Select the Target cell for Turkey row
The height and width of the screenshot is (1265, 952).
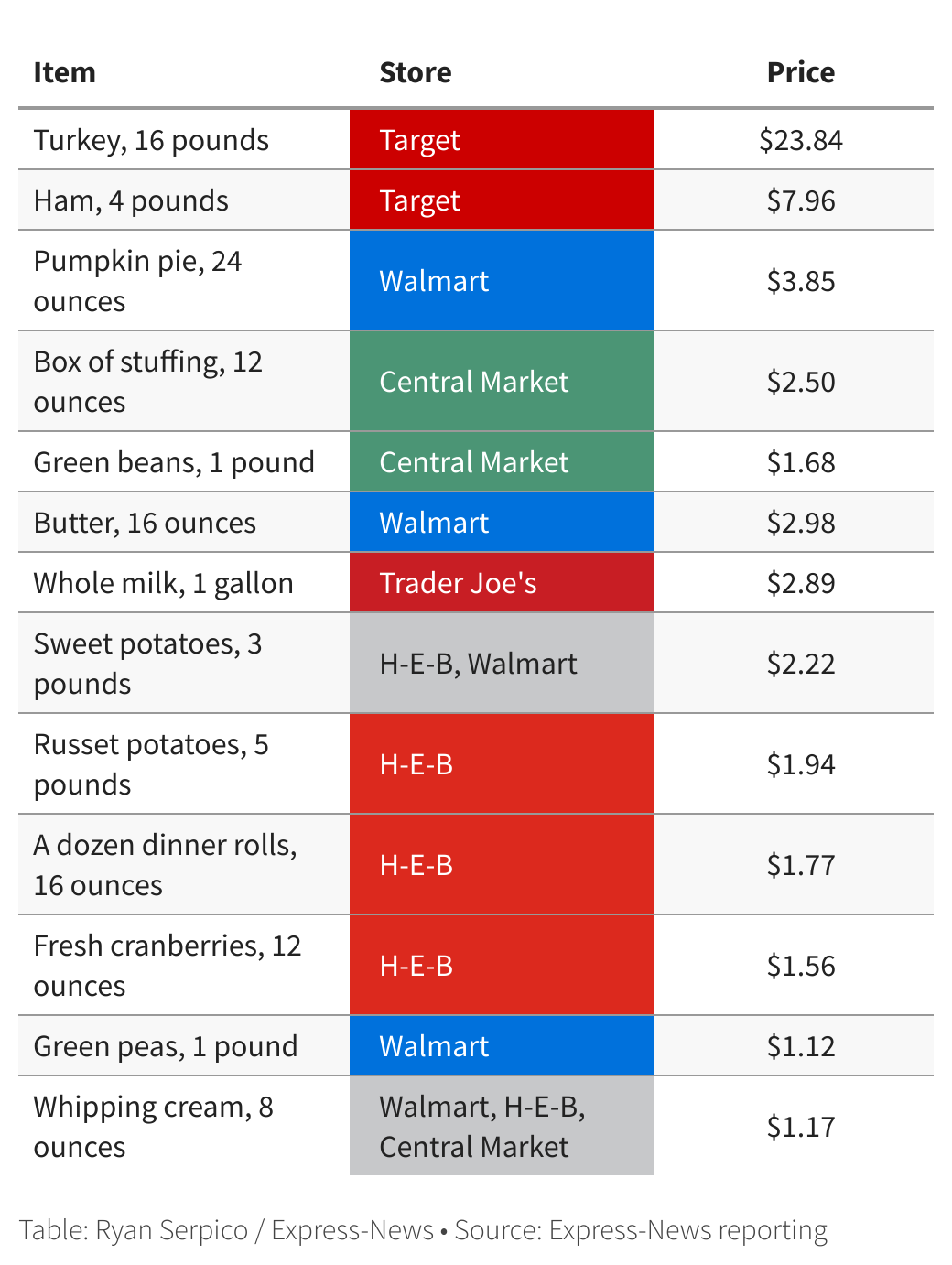502,140
